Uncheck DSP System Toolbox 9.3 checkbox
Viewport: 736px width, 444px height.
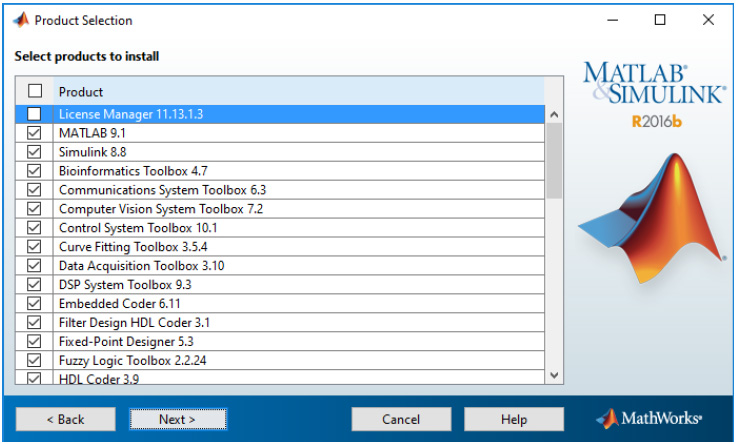pyautogui.click(x=34, y=284)
